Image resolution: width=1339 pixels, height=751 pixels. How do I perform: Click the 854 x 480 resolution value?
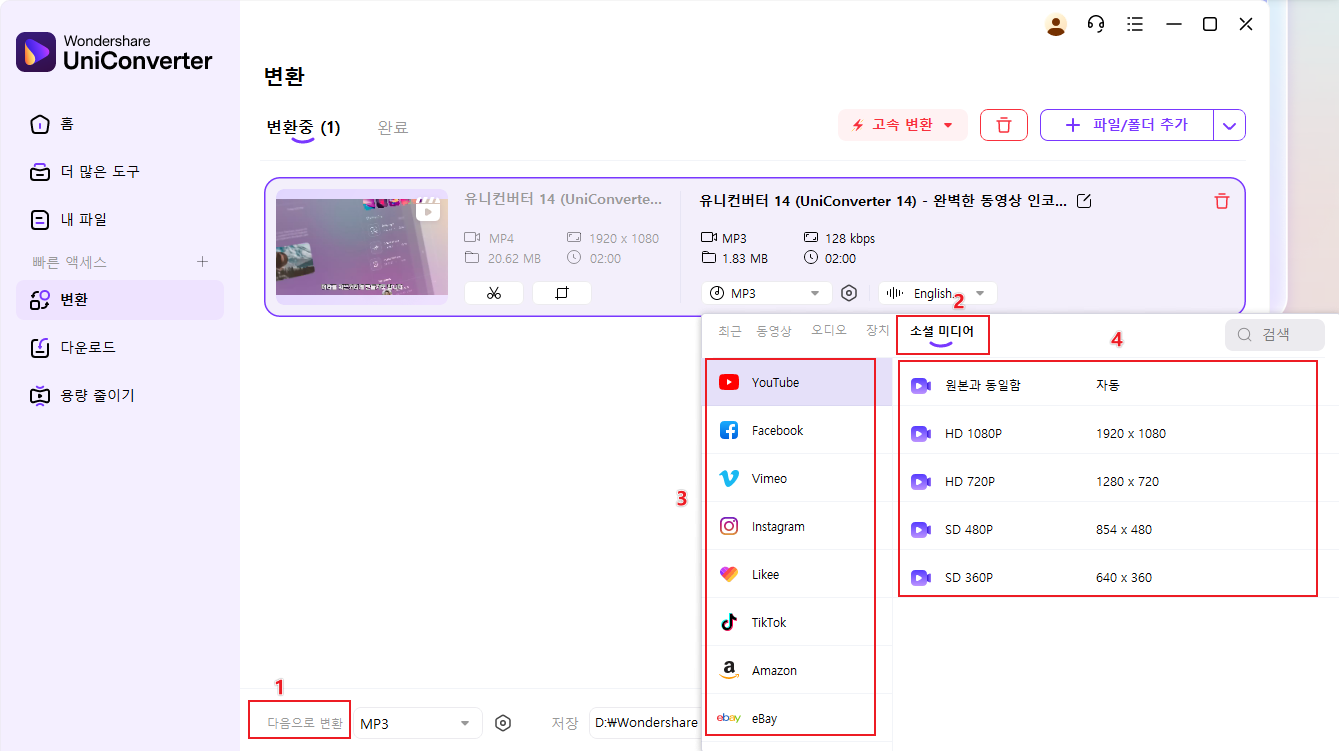coord(1124,529)
